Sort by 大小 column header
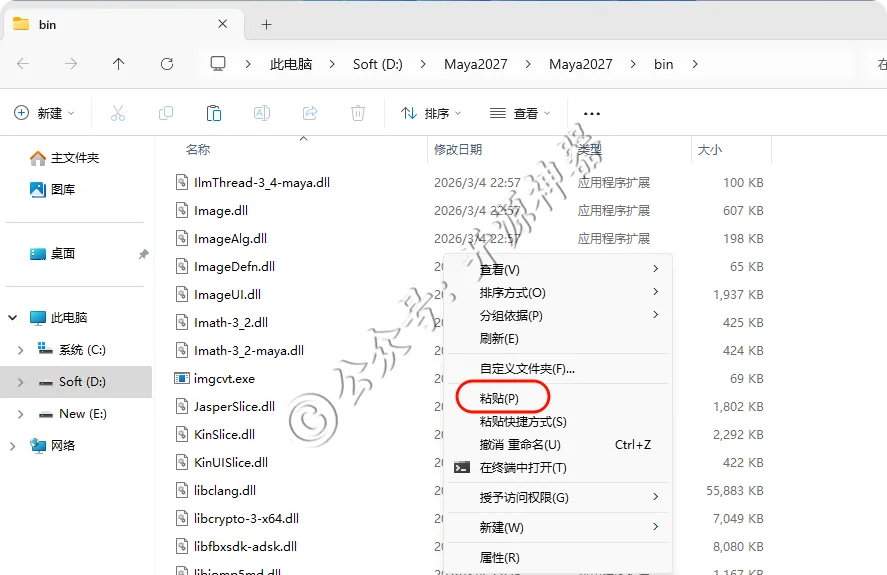 [x=710, y=150]
